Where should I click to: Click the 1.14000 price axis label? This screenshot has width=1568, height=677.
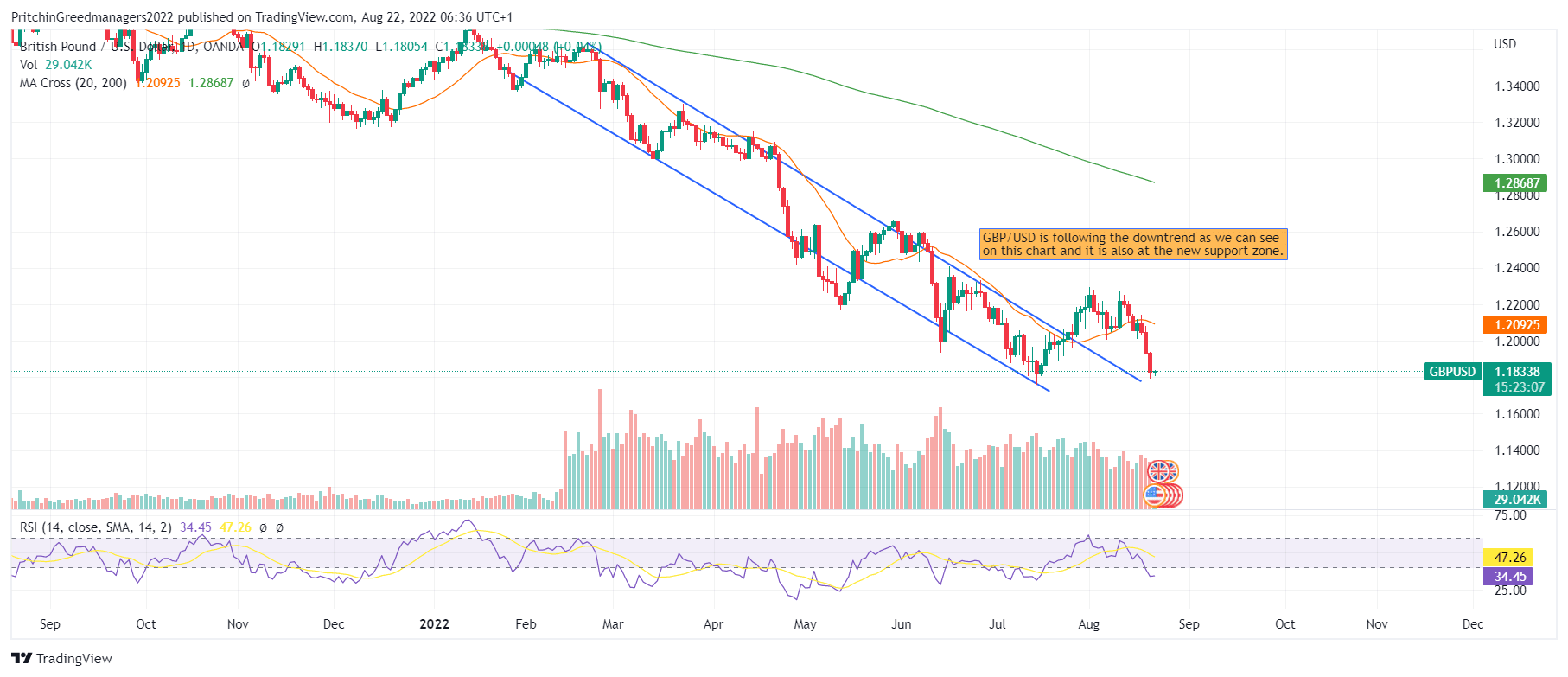pos(1517,450)
